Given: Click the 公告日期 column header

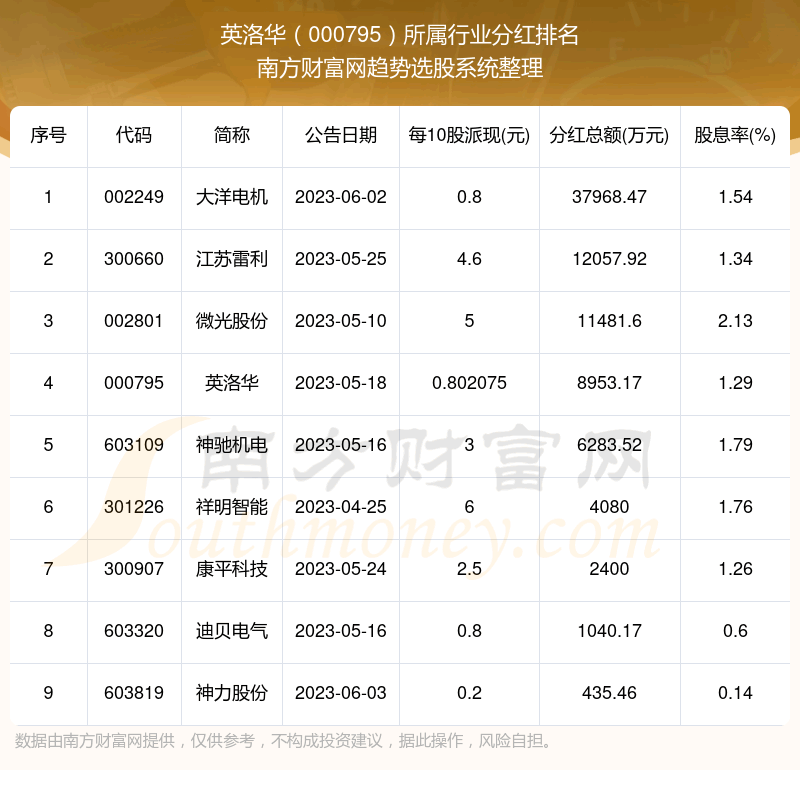Looking at the screenshot, I should coord(341,135).
